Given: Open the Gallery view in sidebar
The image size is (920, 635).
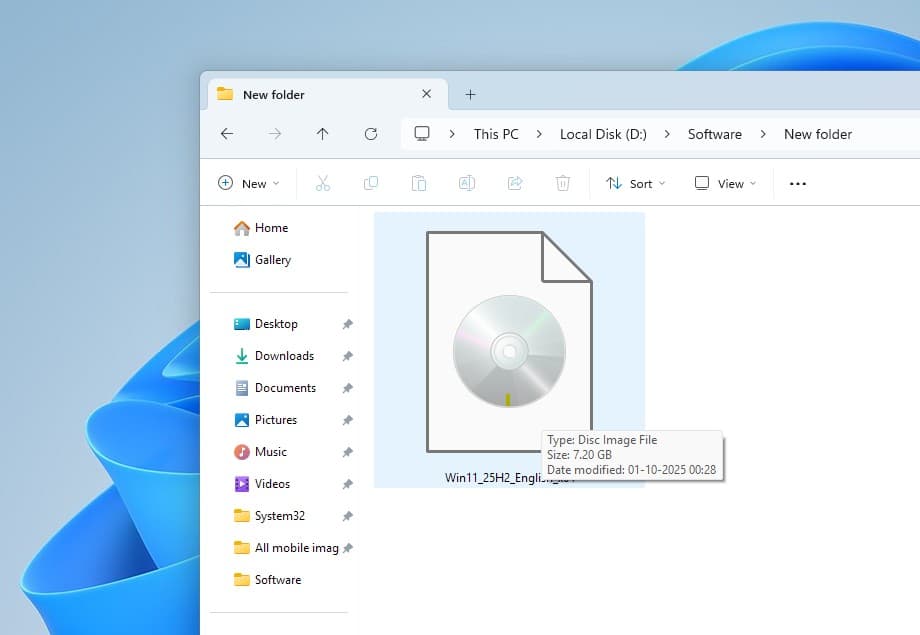Looking at the screenshot, I should 271,259.
